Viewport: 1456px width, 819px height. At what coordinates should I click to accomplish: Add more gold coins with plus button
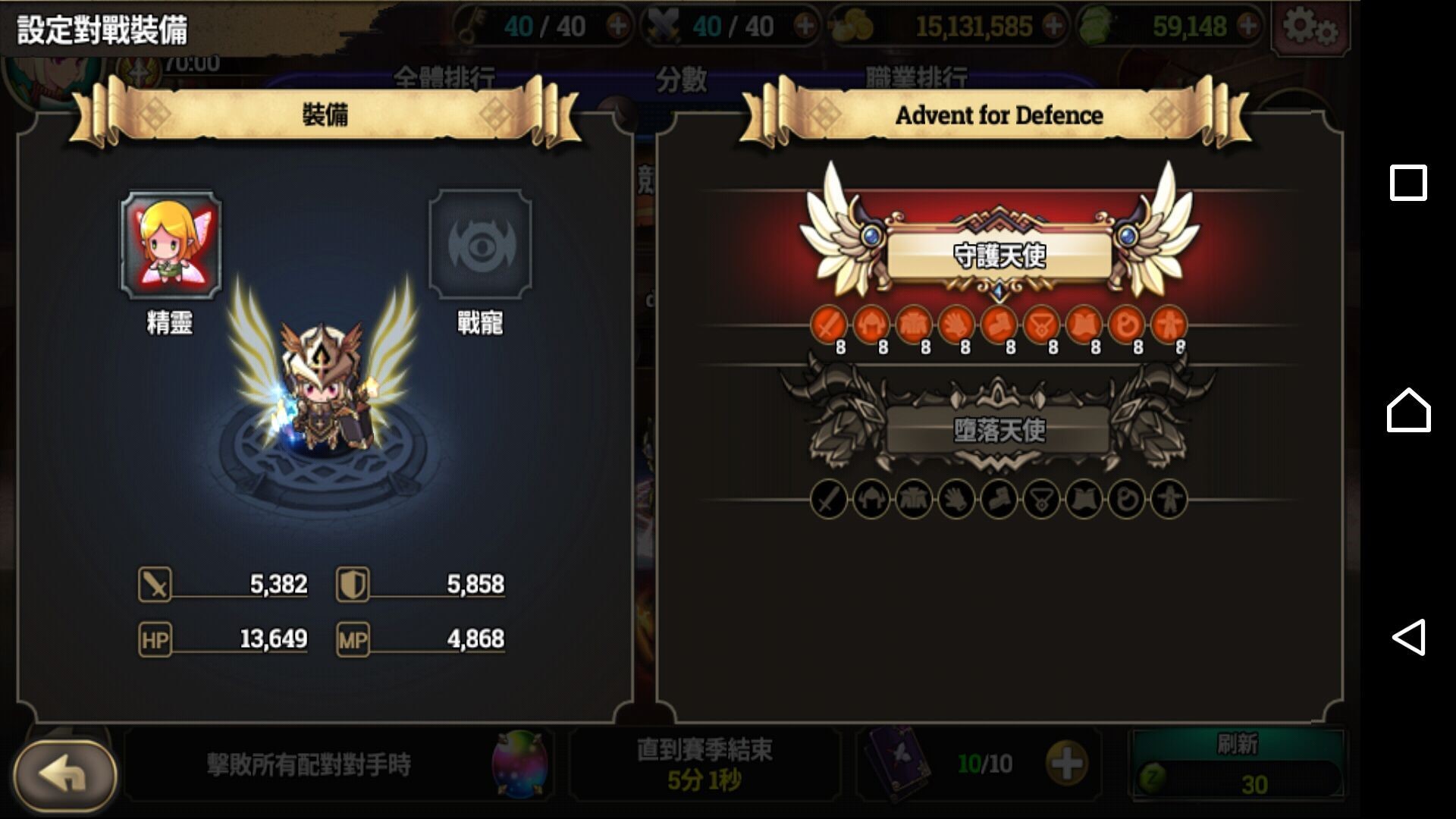1053,27
